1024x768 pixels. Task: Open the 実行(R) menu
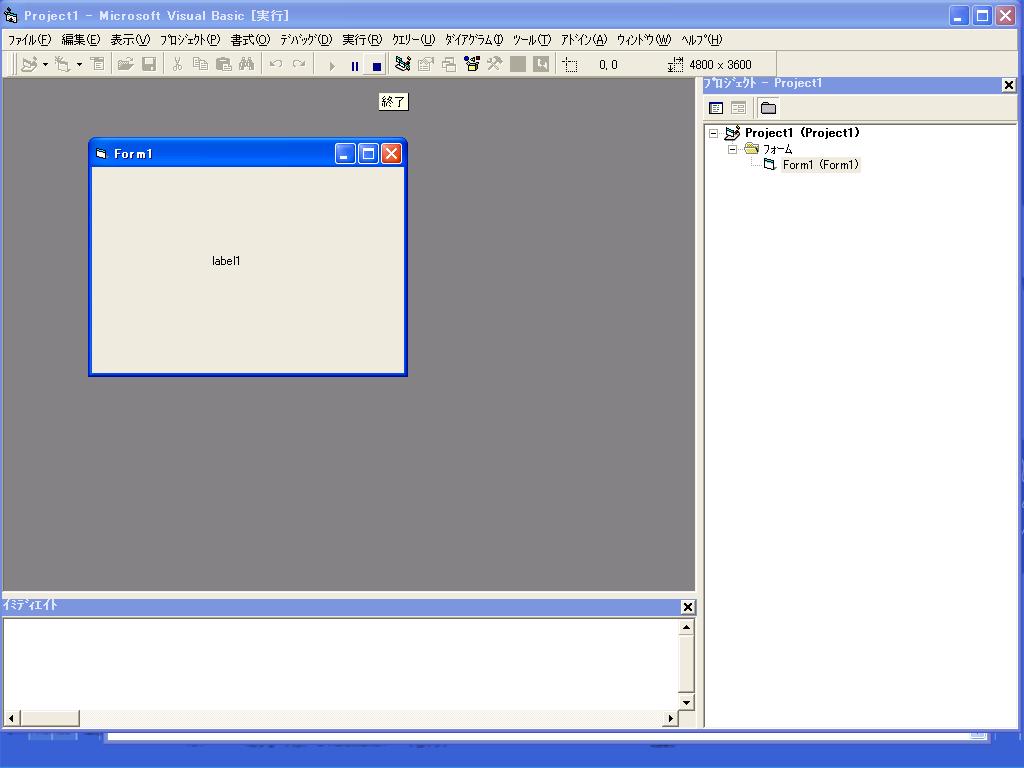[362, 40]
